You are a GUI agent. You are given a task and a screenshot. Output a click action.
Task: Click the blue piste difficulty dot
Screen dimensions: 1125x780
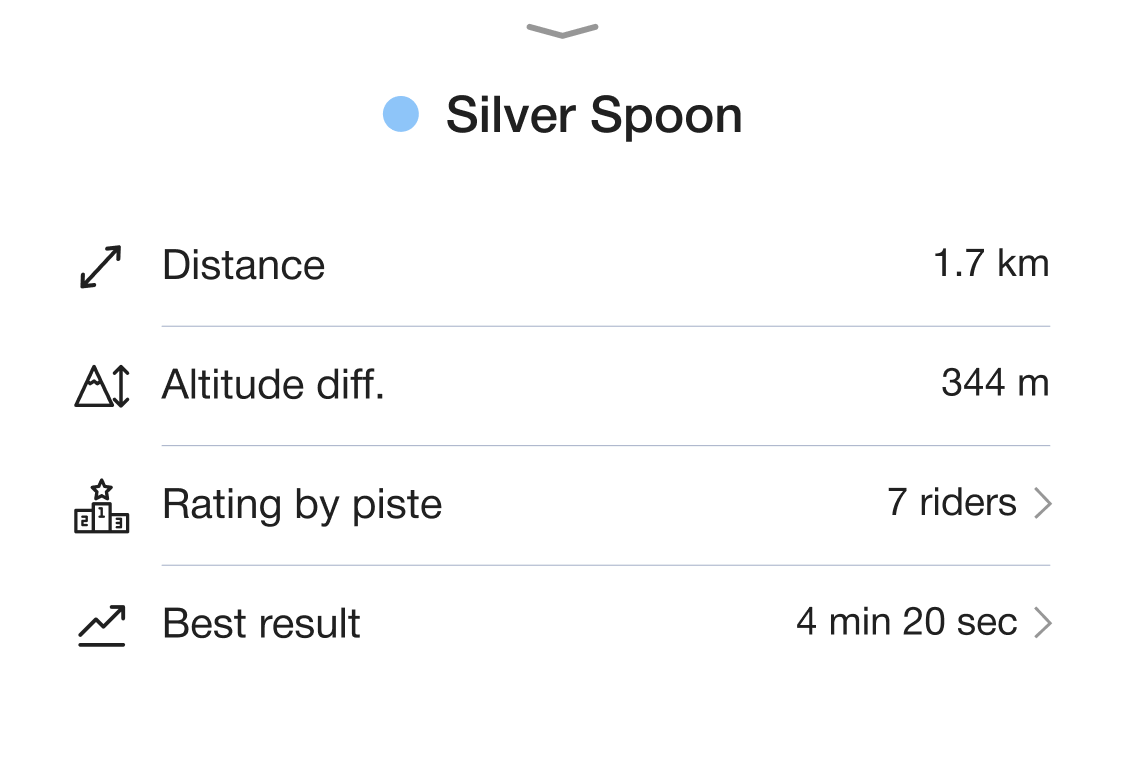tap(401, 114)
